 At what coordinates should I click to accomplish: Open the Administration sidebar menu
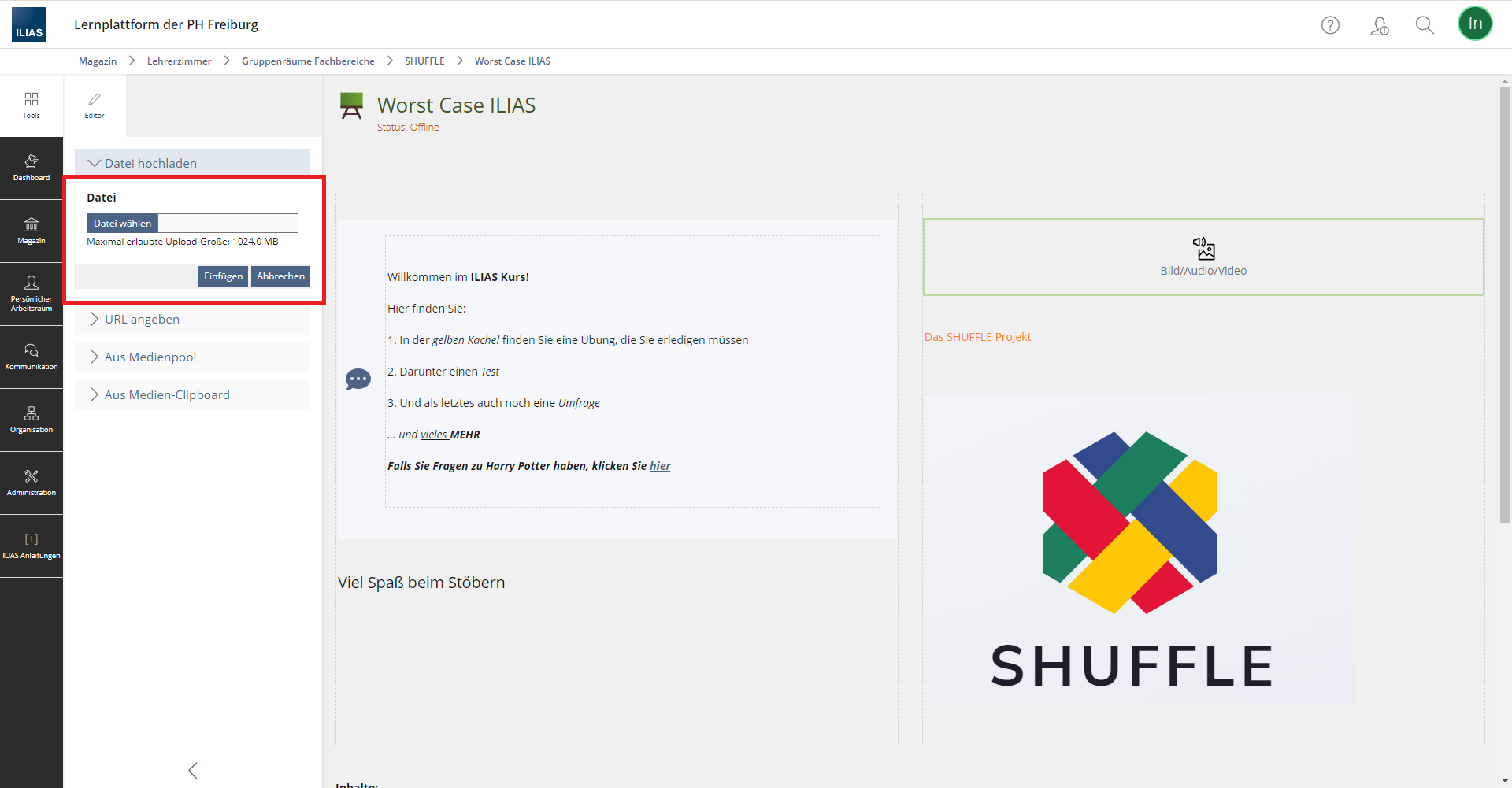coord(31,483)
